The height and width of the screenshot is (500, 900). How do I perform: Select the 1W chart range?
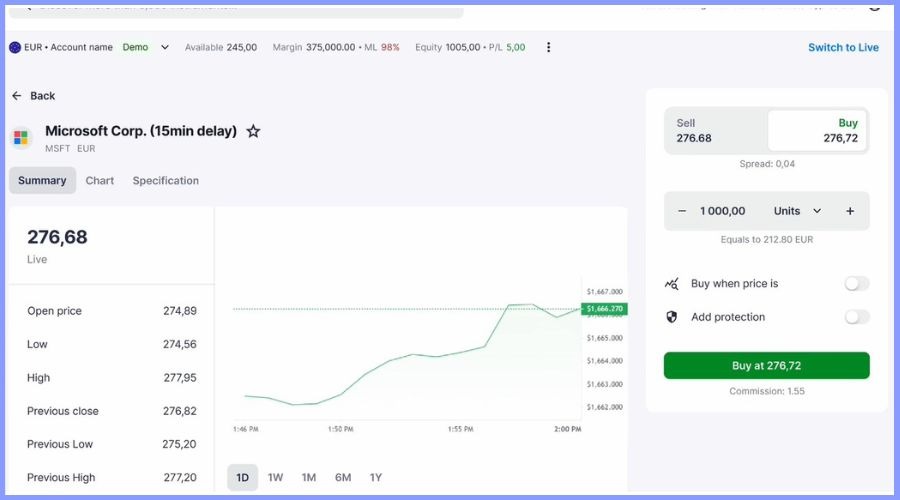(276, 478)
